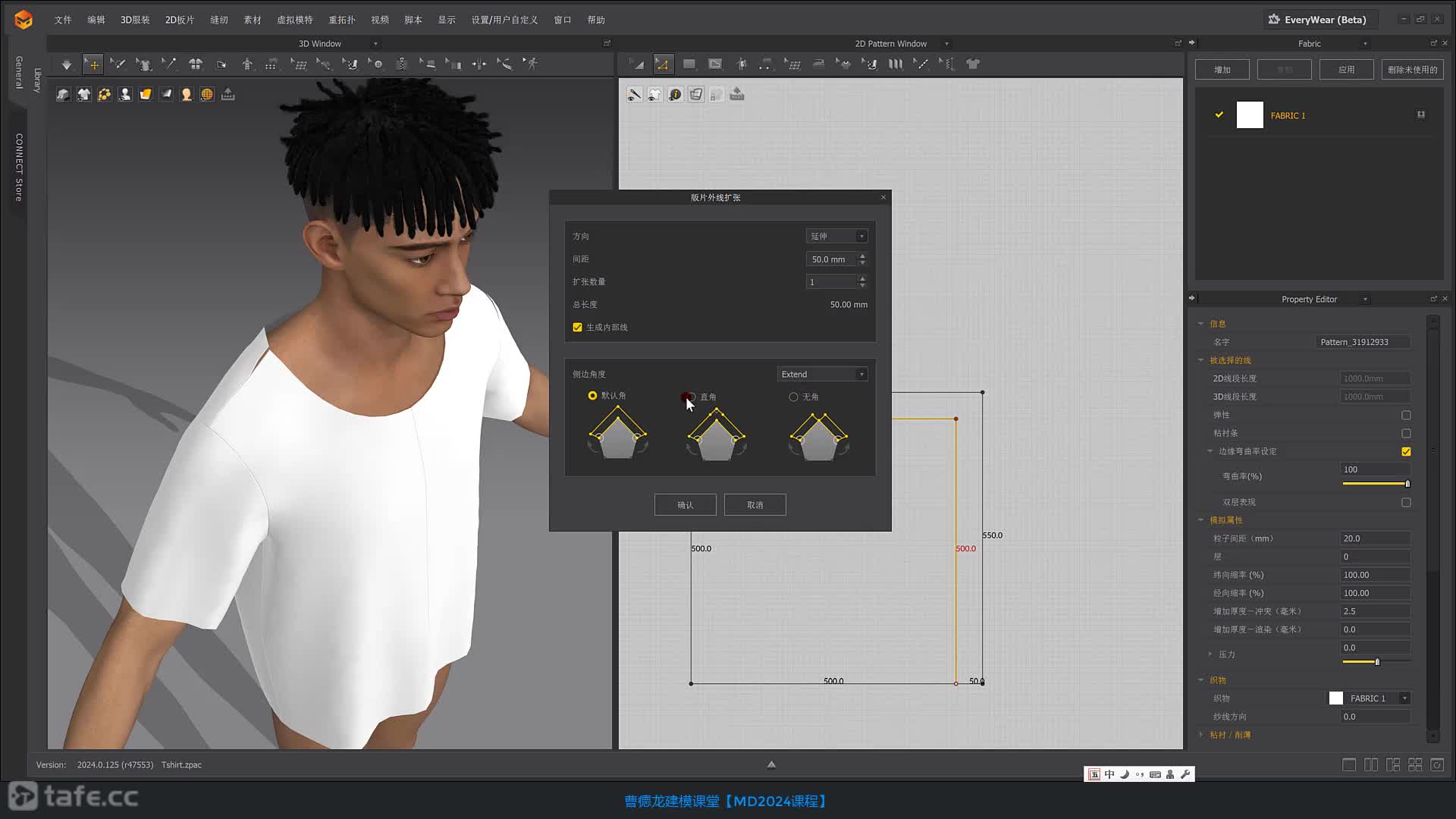Toggle the 生成内部线 checkbox
The height and width of the screenshot is (819, 1456).
tap(578, 328)
